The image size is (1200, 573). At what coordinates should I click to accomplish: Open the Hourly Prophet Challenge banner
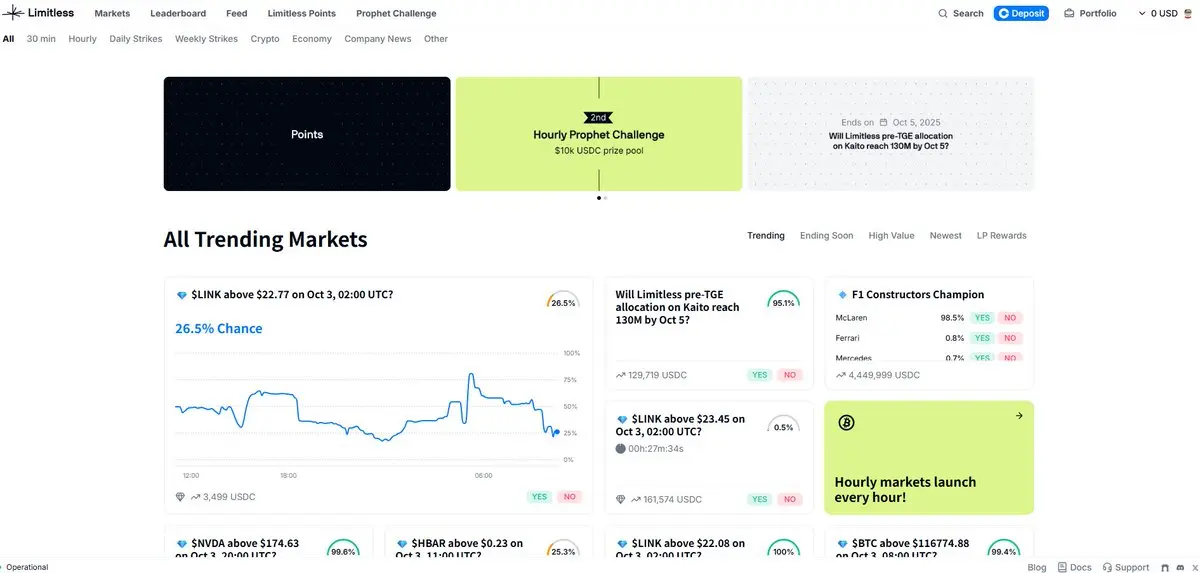click(598, 134)
